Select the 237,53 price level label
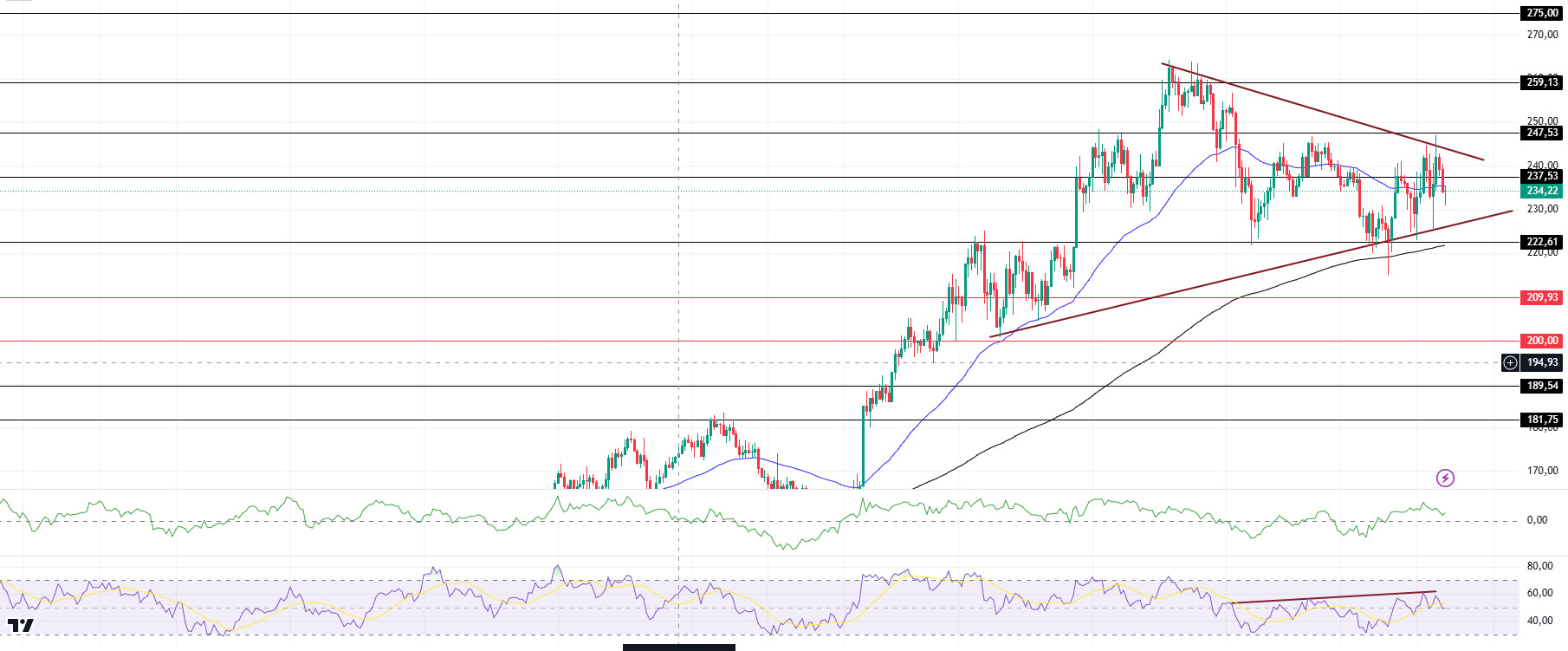Screen dimensions: 1568x651 pyautogui.click(x=1542, y=176)
